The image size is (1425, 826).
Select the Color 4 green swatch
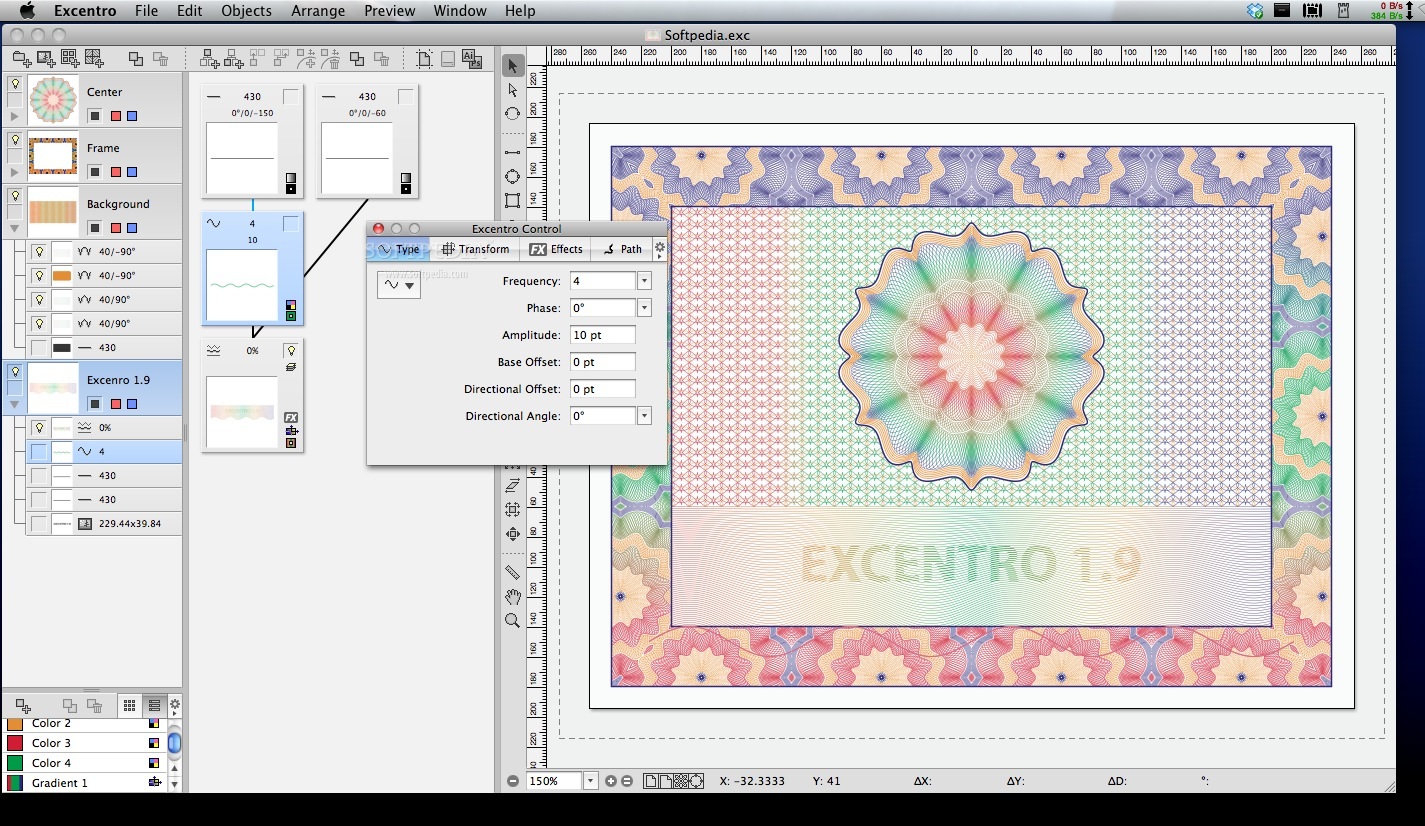(15, 763)
